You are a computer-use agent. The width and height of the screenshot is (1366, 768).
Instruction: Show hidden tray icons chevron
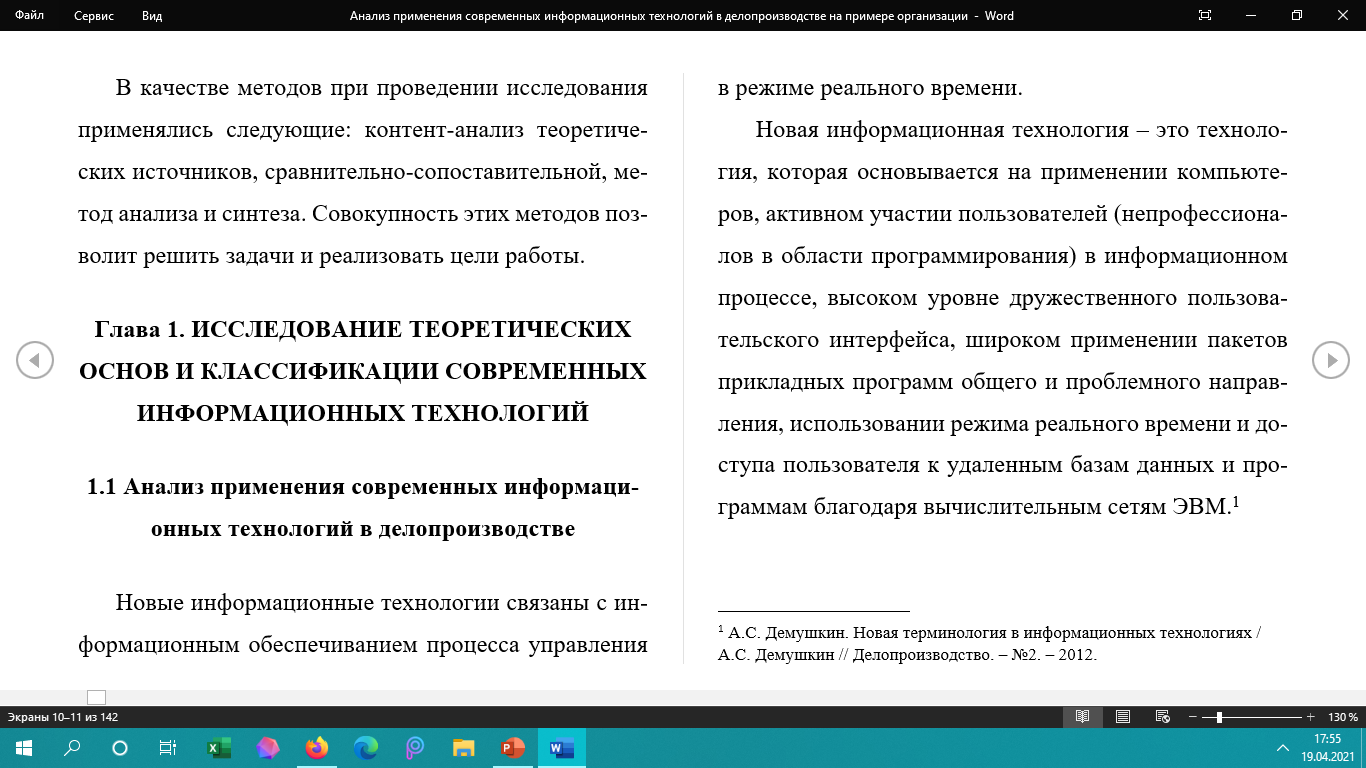pyautogui.click(x=1283, y=748)
